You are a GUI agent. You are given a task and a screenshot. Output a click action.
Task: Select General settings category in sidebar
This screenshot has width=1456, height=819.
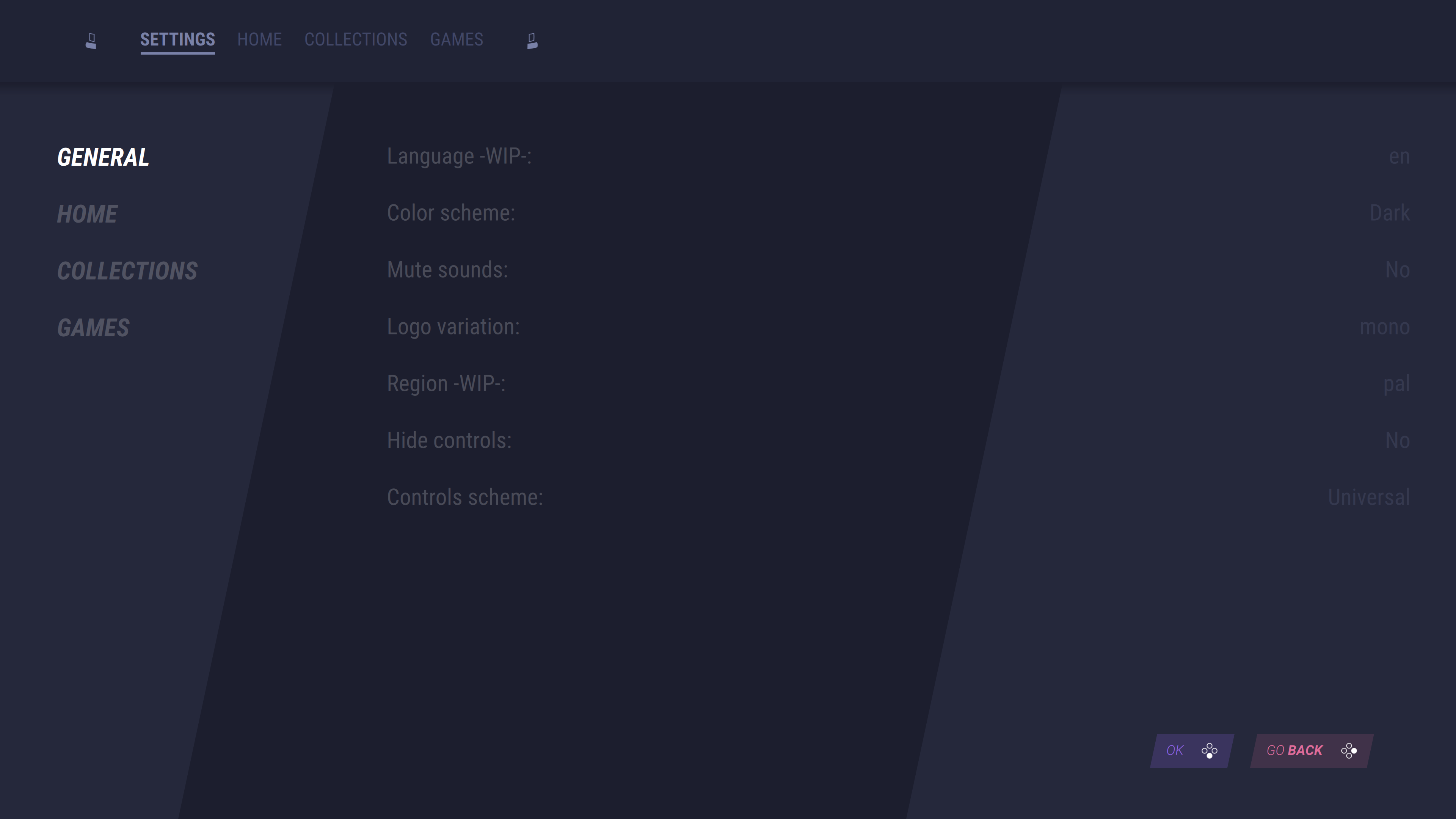coord(103,157)
